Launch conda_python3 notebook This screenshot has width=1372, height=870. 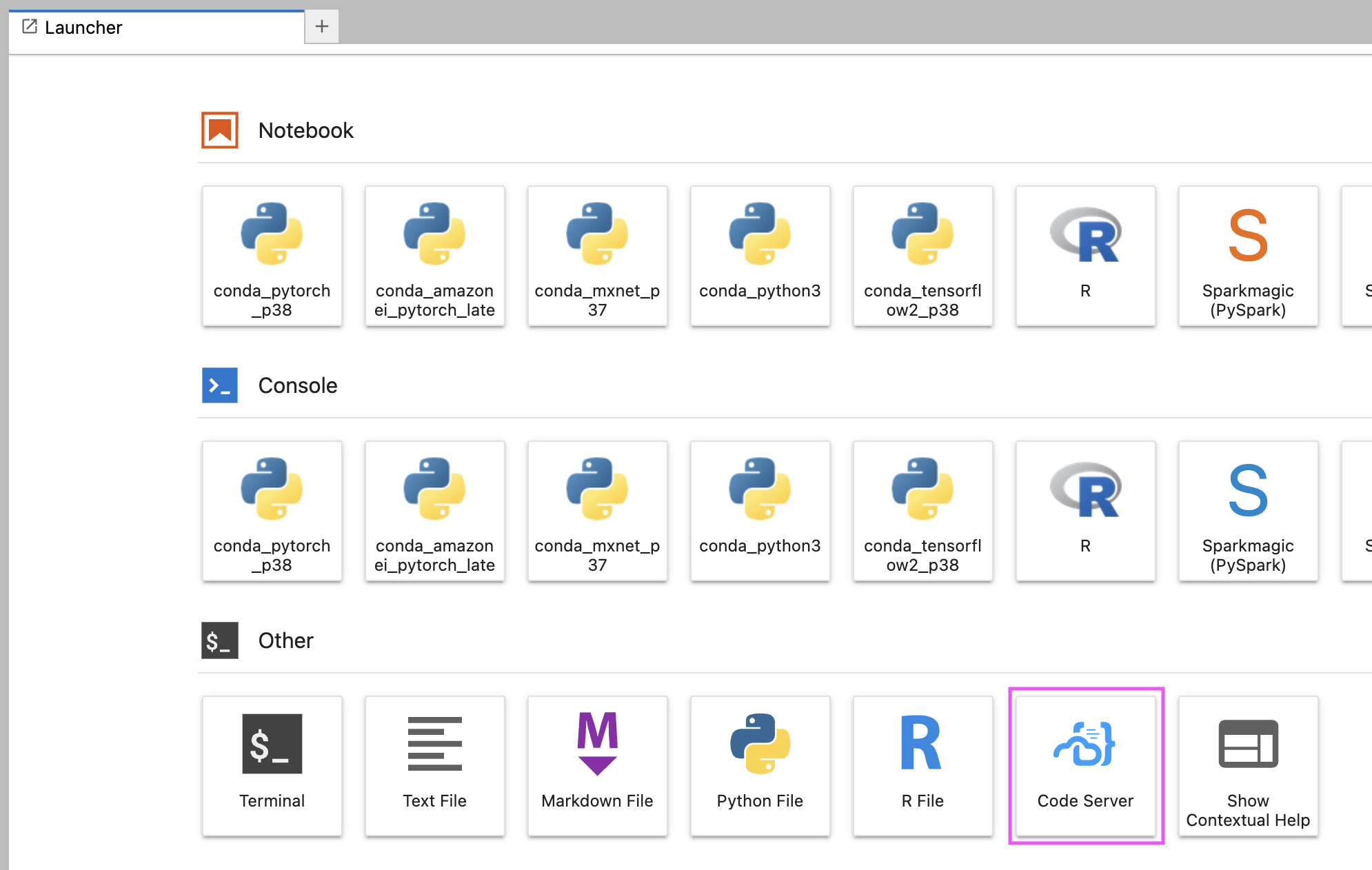pos(760,255)
